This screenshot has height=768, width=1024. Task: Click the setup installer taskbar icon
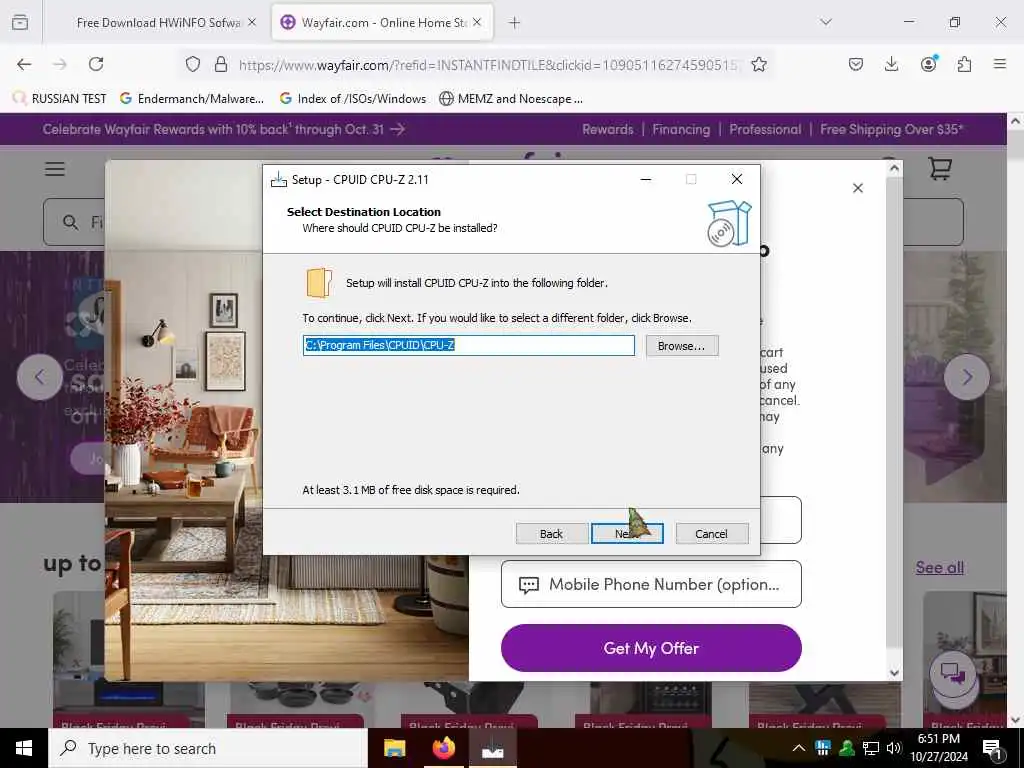492,748
